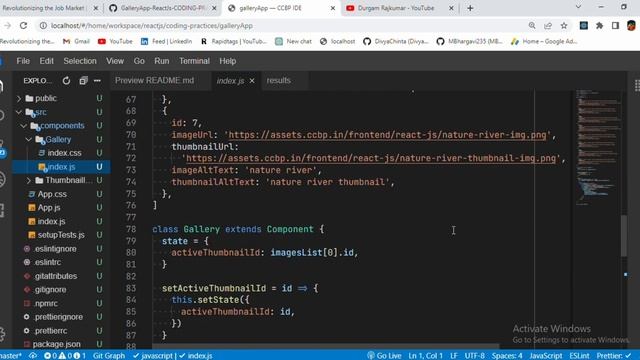This screenshot has width=640, height=360.
Task: Open src index.js below App.js
Action: point(51,221)
